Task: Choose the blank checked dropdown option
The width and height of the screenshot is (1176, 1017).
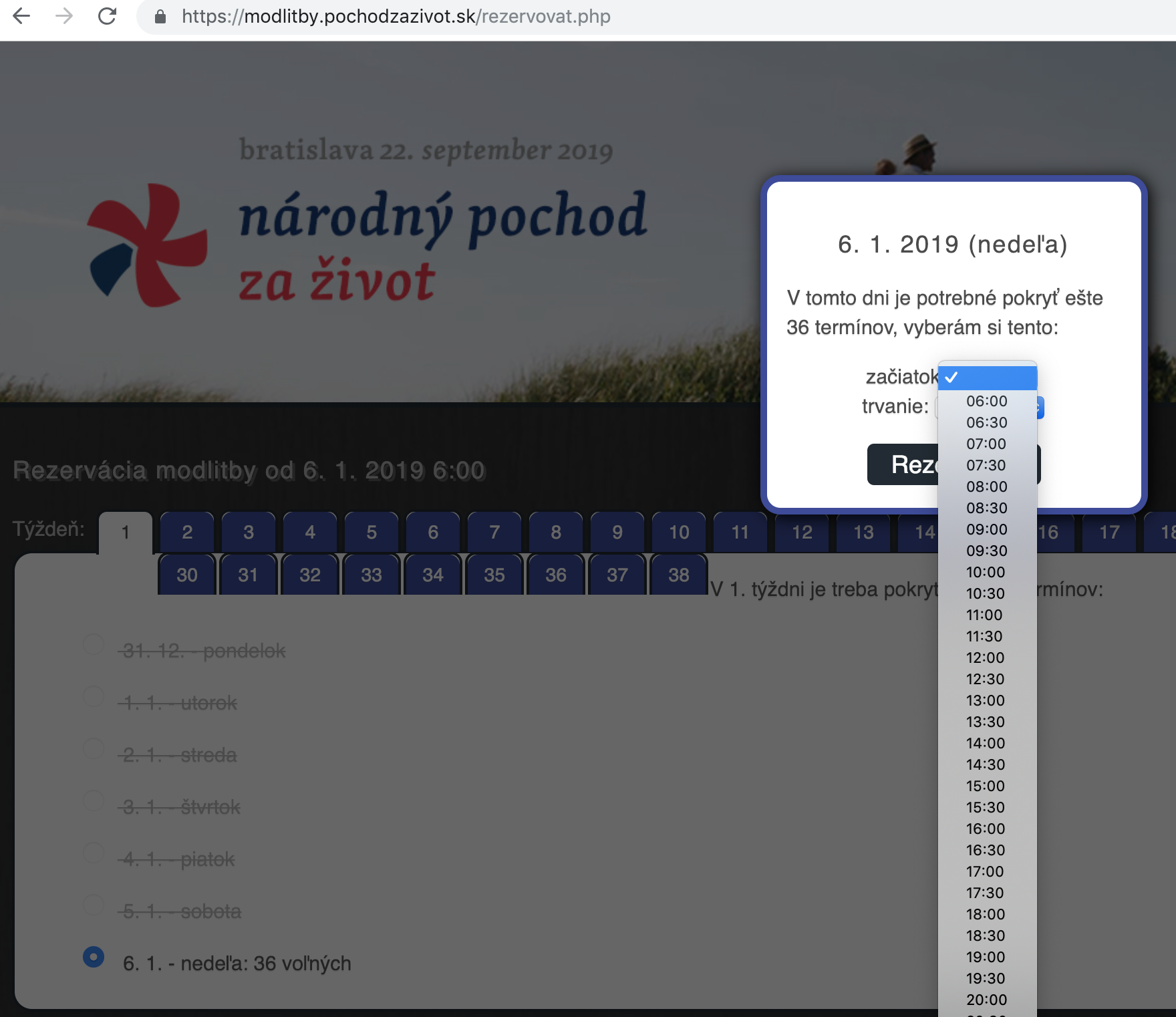Action: point(987,378)
